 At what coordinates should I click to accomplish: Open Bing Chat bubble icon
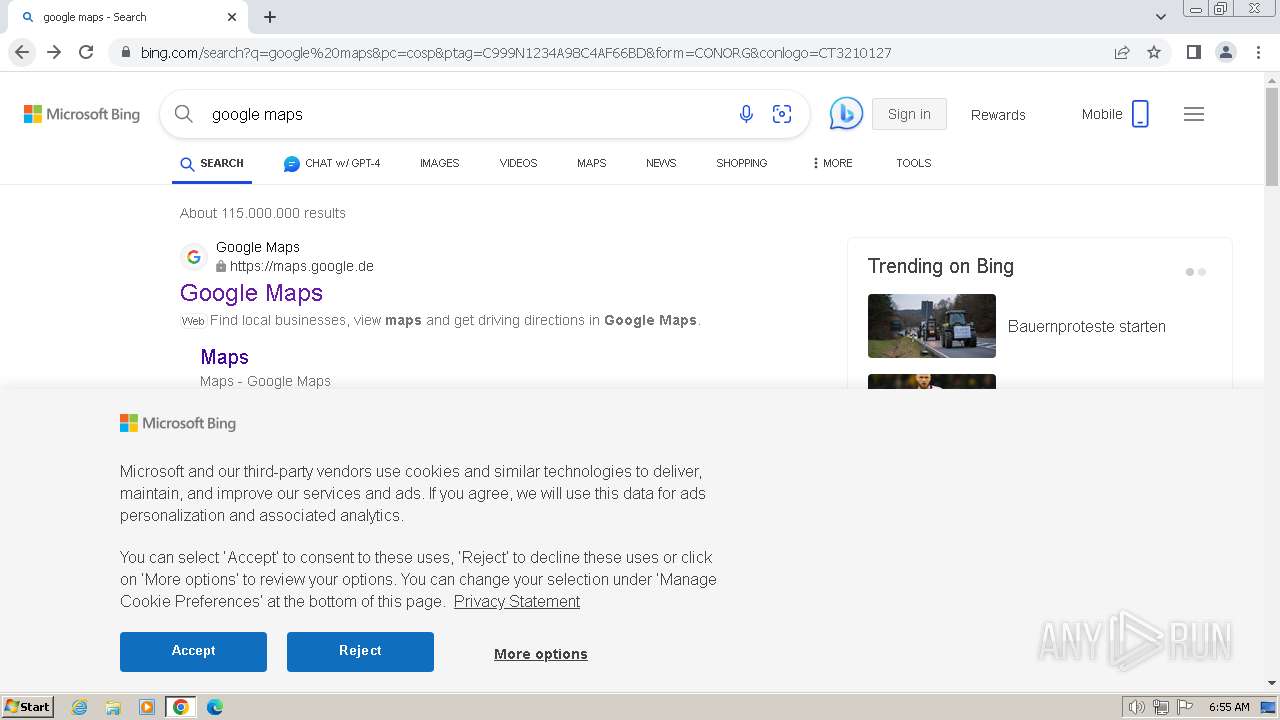point(846,114)
